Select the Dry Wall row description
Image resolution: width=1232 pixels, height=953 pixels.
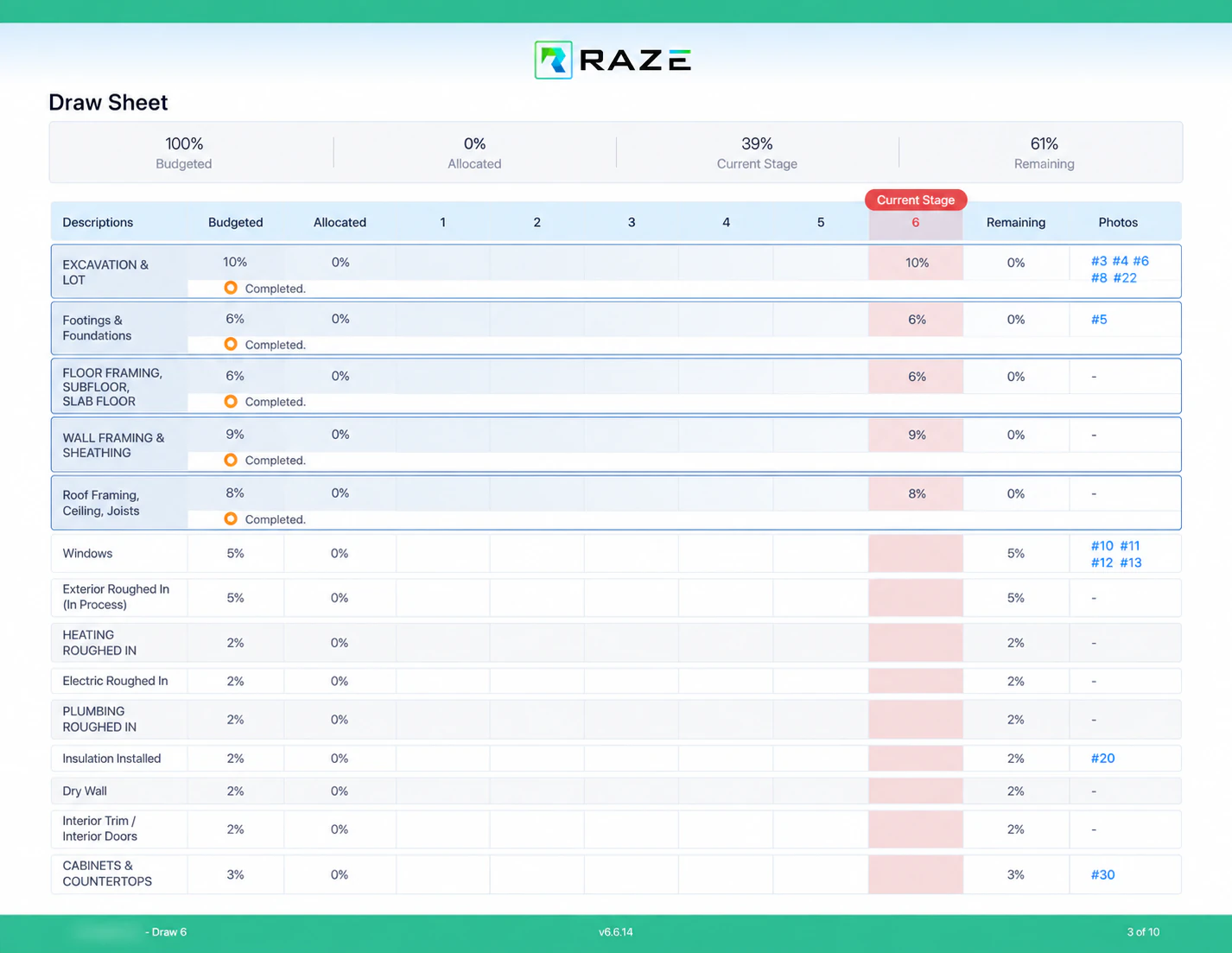coord(85,791)
